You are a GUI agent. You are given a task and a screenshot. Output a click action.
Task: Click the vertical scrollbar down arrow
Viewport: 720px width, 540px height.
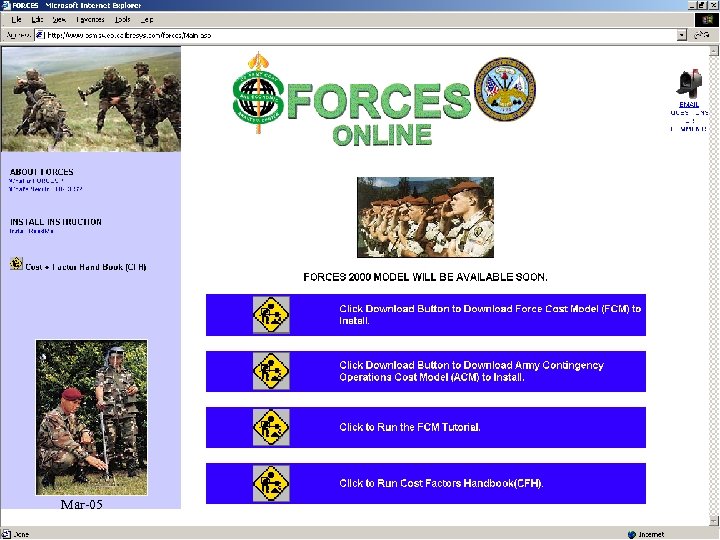tap(714, 521)
